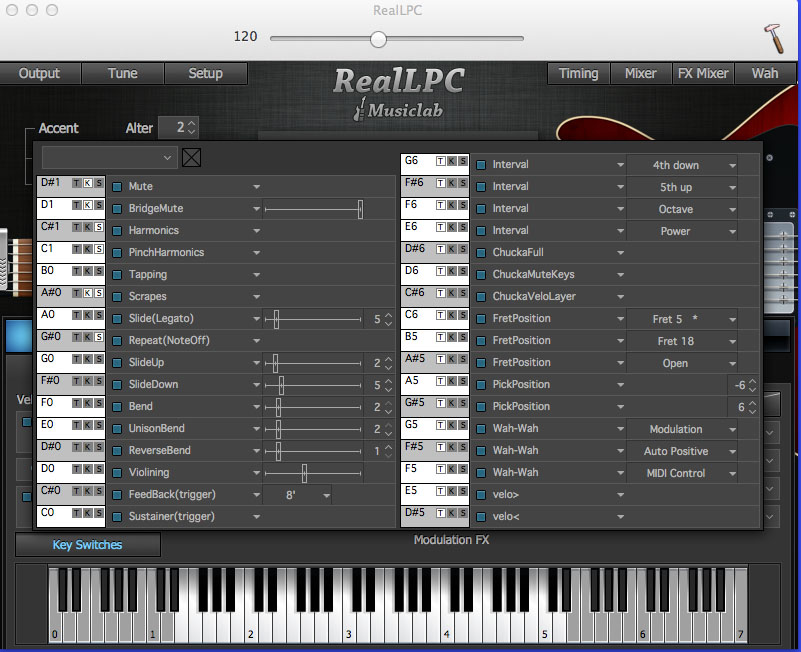Open the Tune tab

point(123,74)
